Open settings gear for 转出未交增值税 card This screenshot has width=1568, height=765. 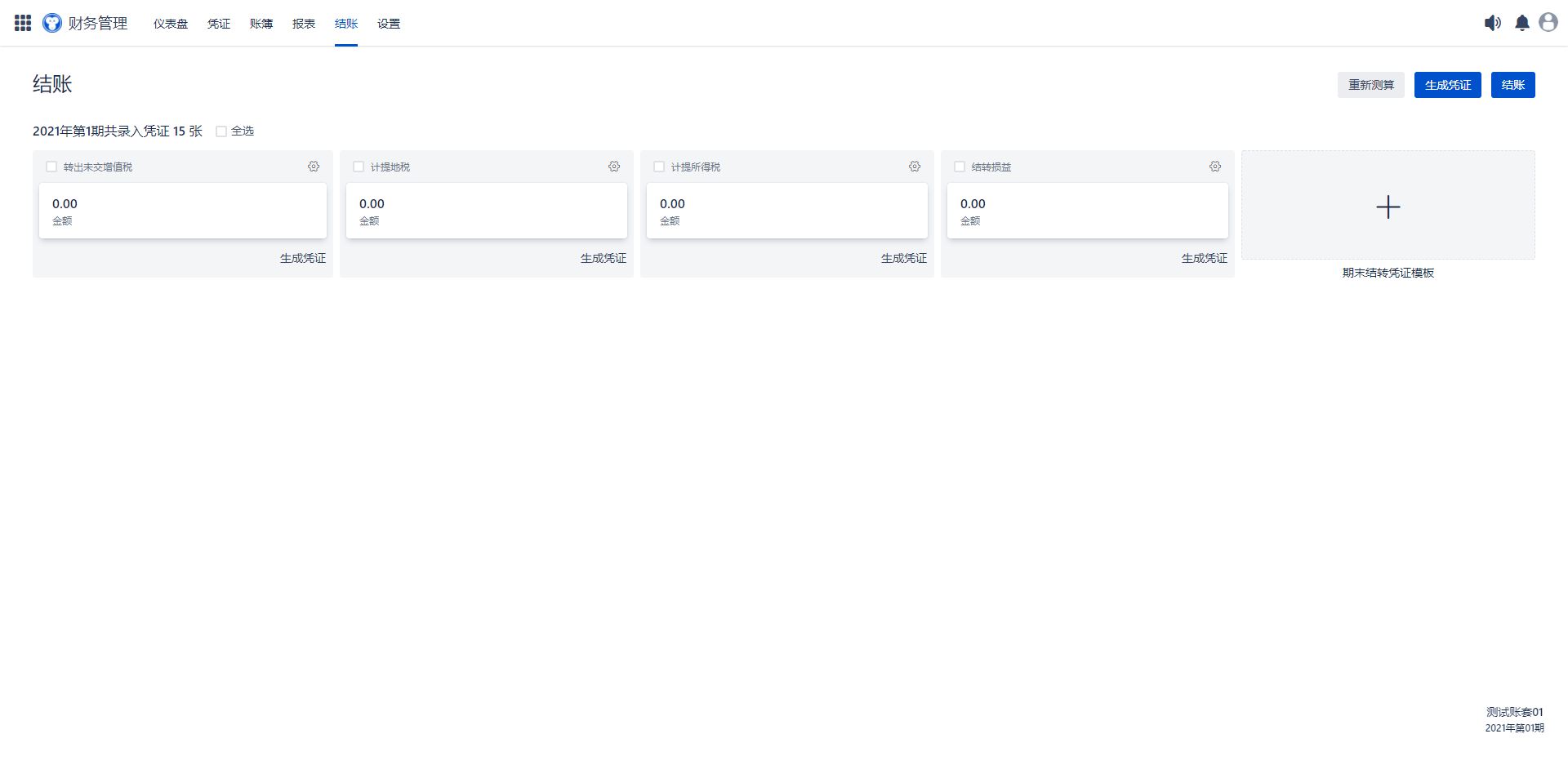[314, 167]
